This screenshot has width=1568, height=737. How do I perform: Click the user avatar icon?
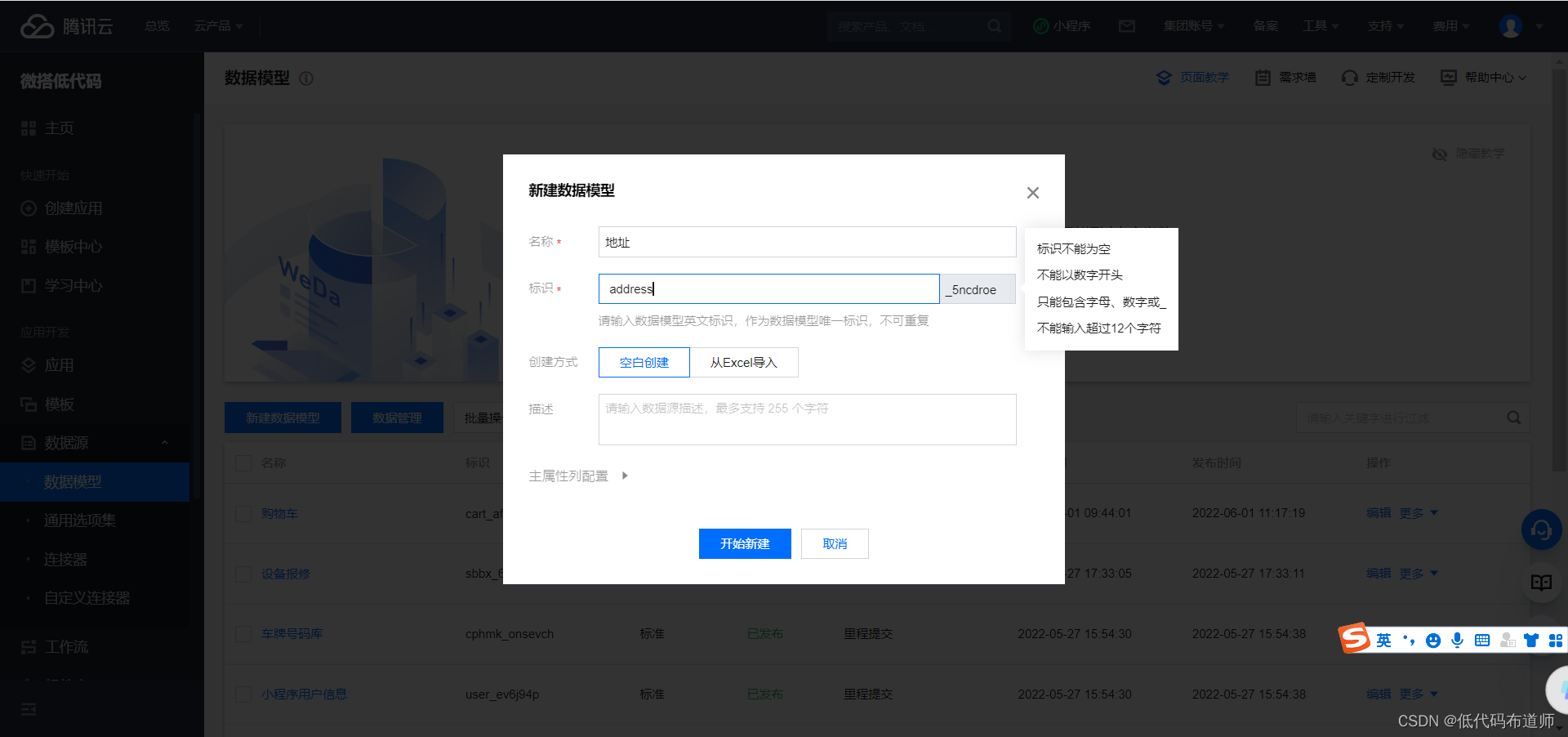coord(1511,26)
